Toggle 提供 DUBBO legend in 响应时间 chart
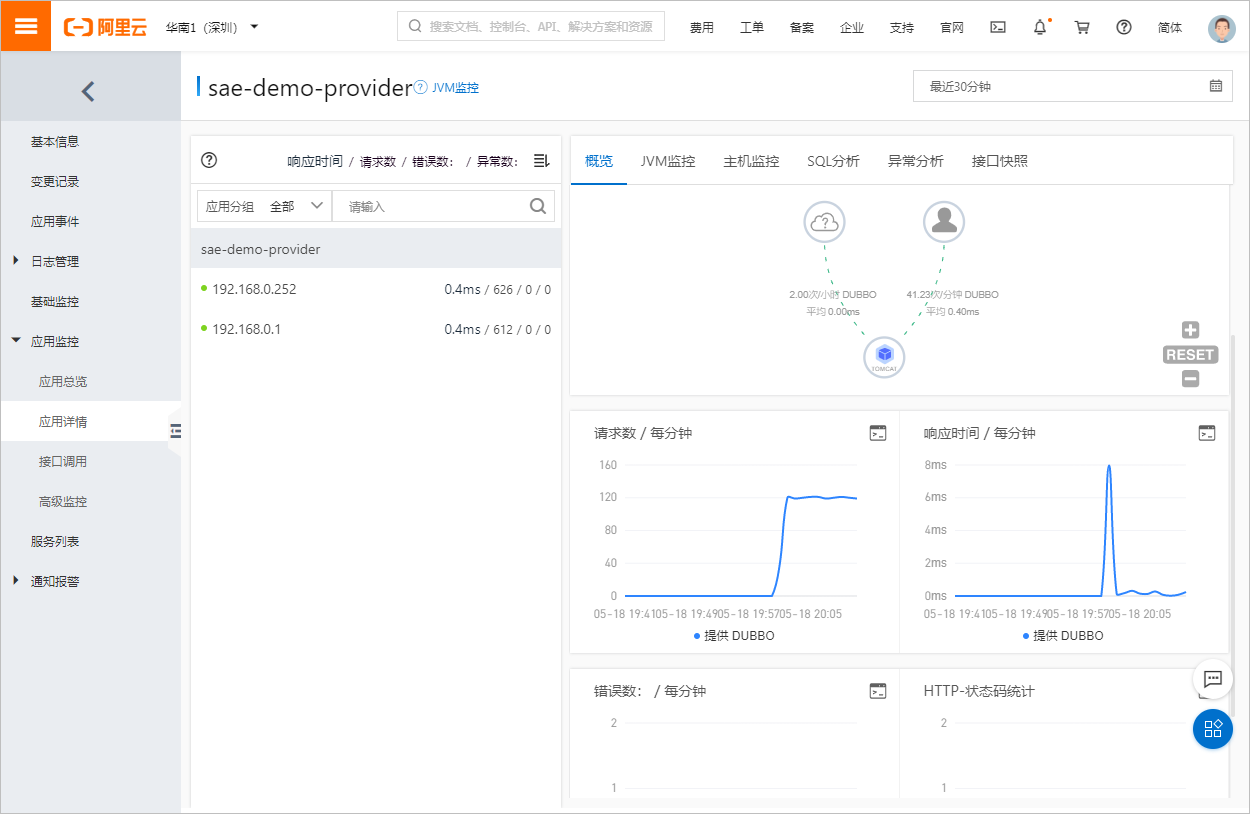The image size is (1250, 814). (1063, 636)
